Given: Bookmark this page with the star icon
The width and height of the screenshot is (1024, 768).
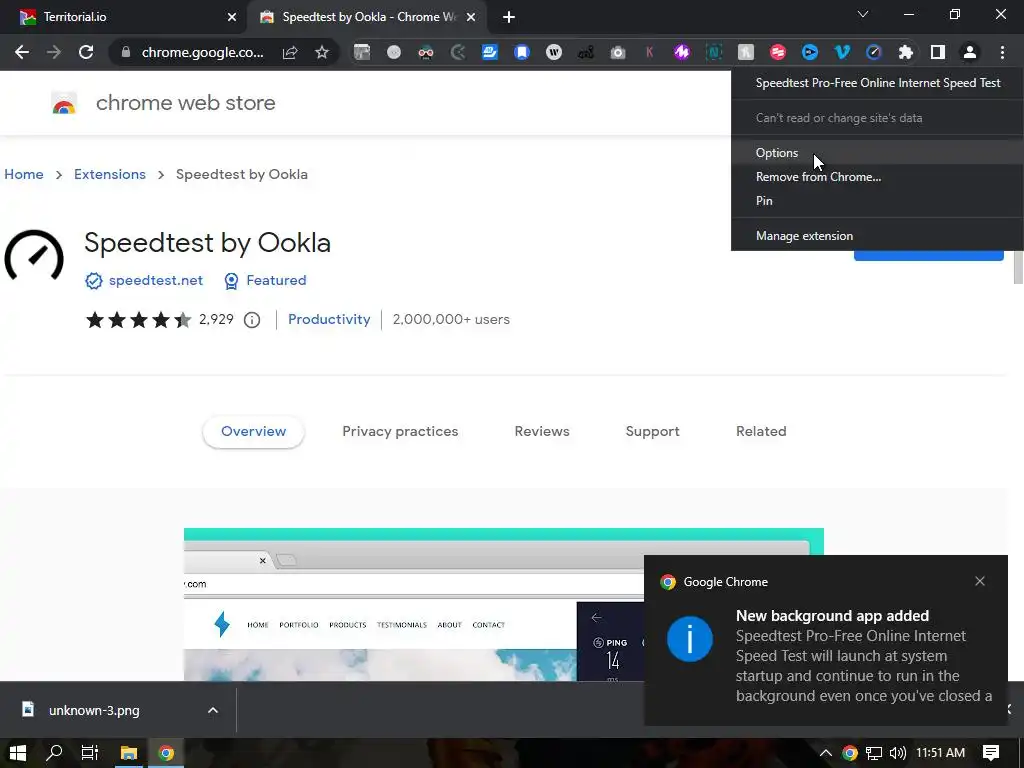Looking at the screenshot, I should 322,52.
